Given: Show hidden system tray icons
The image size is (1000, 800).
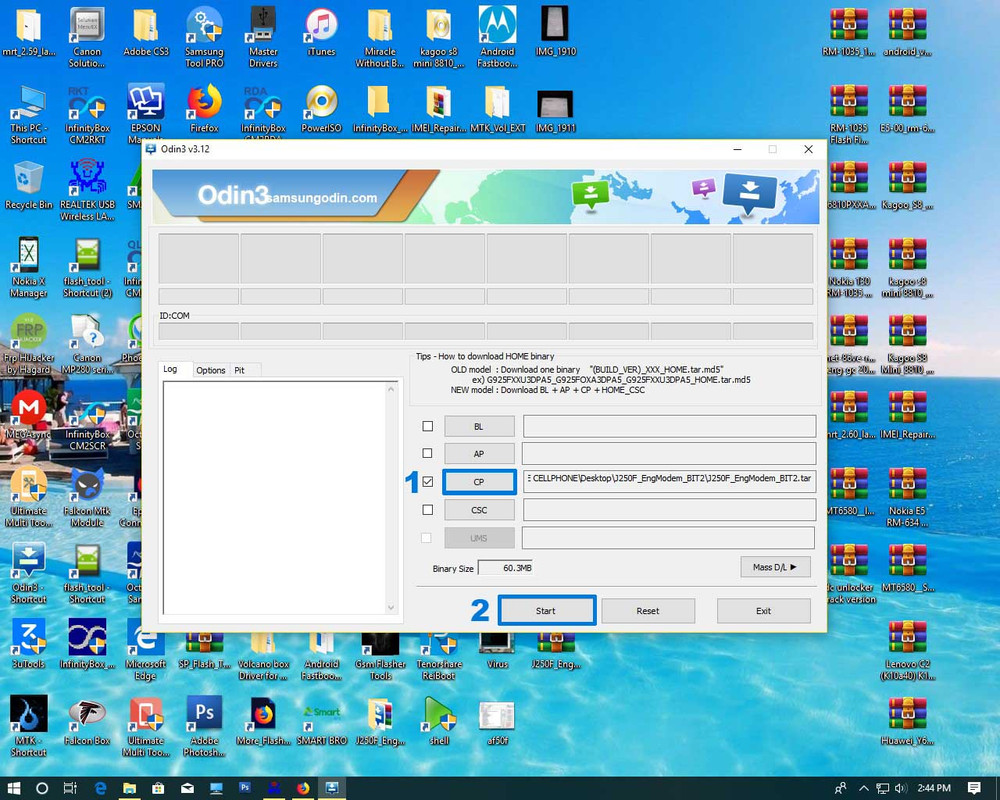Looking at the screenshot, I should pos(864,788).
